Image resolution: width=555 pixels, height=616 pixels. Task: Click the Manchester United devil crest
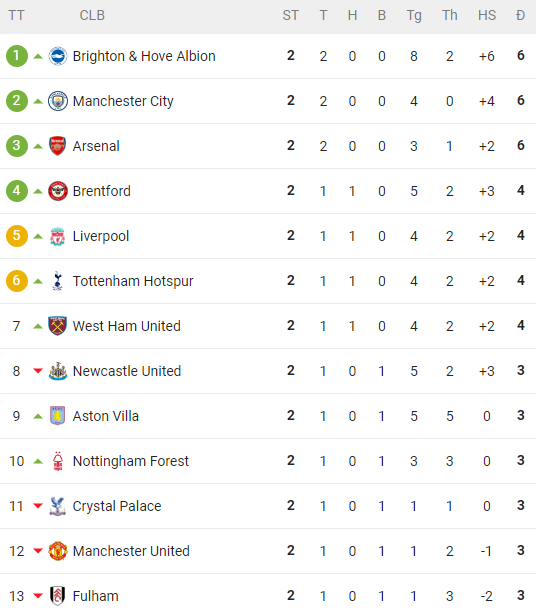58,551
